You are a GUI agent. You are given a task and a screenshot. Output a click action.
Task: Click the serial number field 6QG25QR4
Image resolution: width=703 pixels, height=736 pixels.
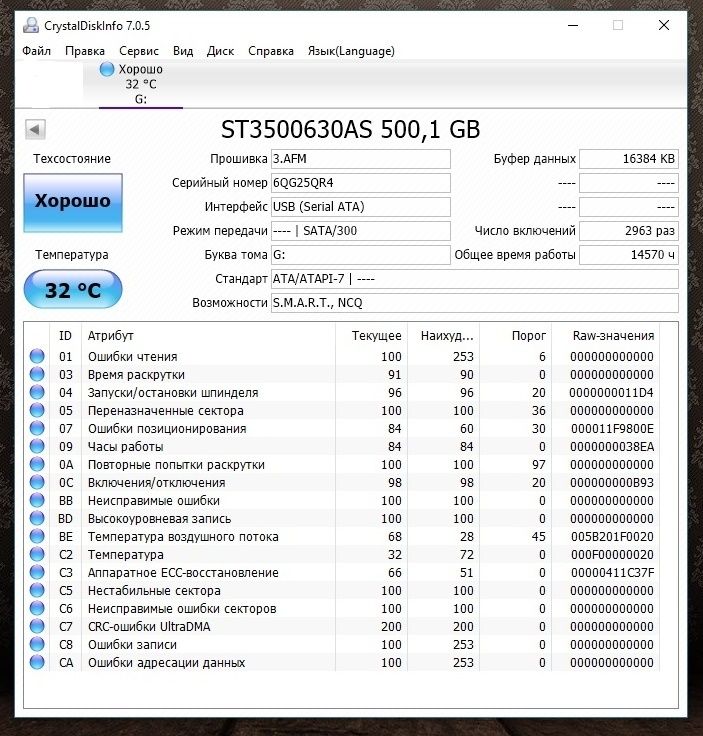click(360, 183)
